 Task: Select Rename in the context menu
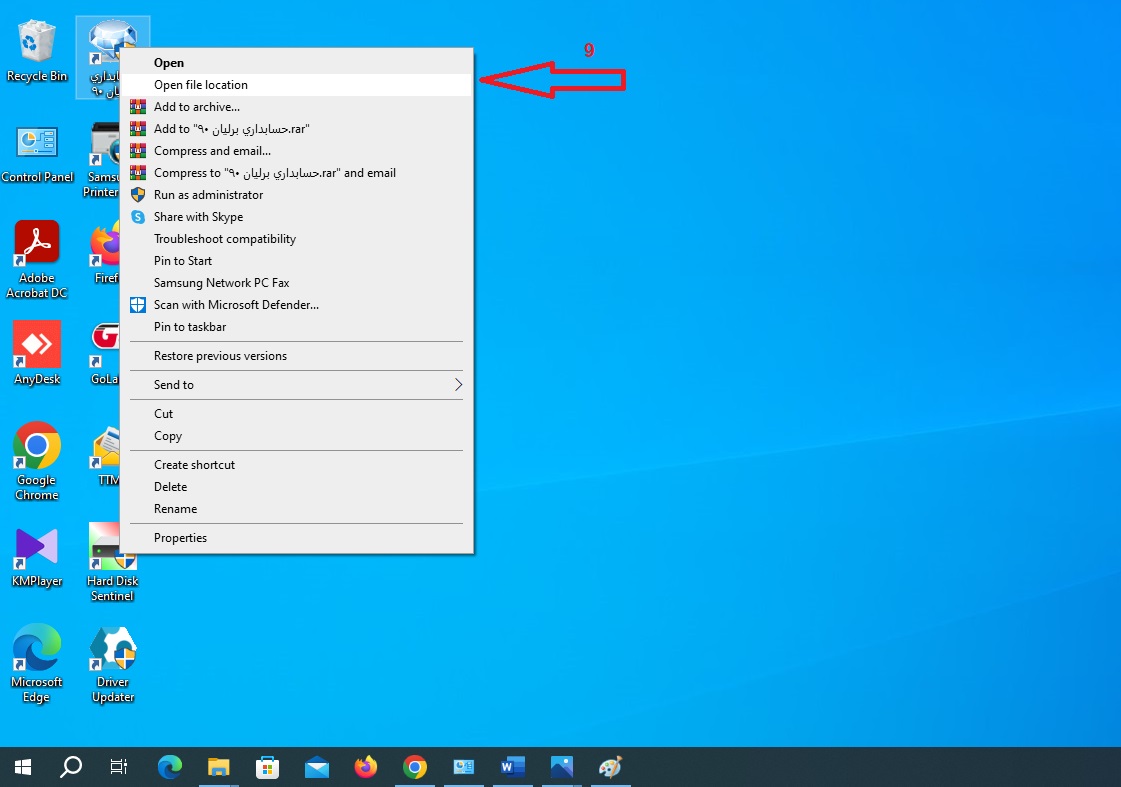click(x=297, y=509)
